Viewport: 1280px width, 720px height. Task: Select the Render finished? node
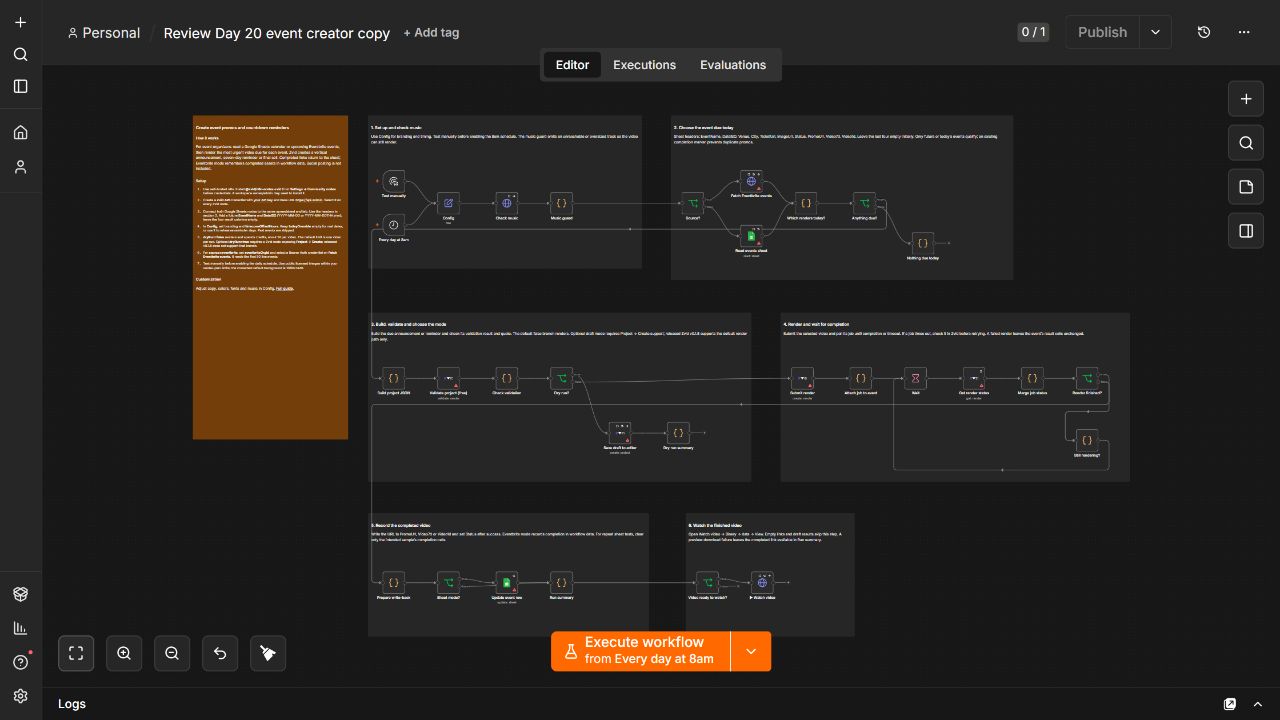click(x=1086, y=379)
